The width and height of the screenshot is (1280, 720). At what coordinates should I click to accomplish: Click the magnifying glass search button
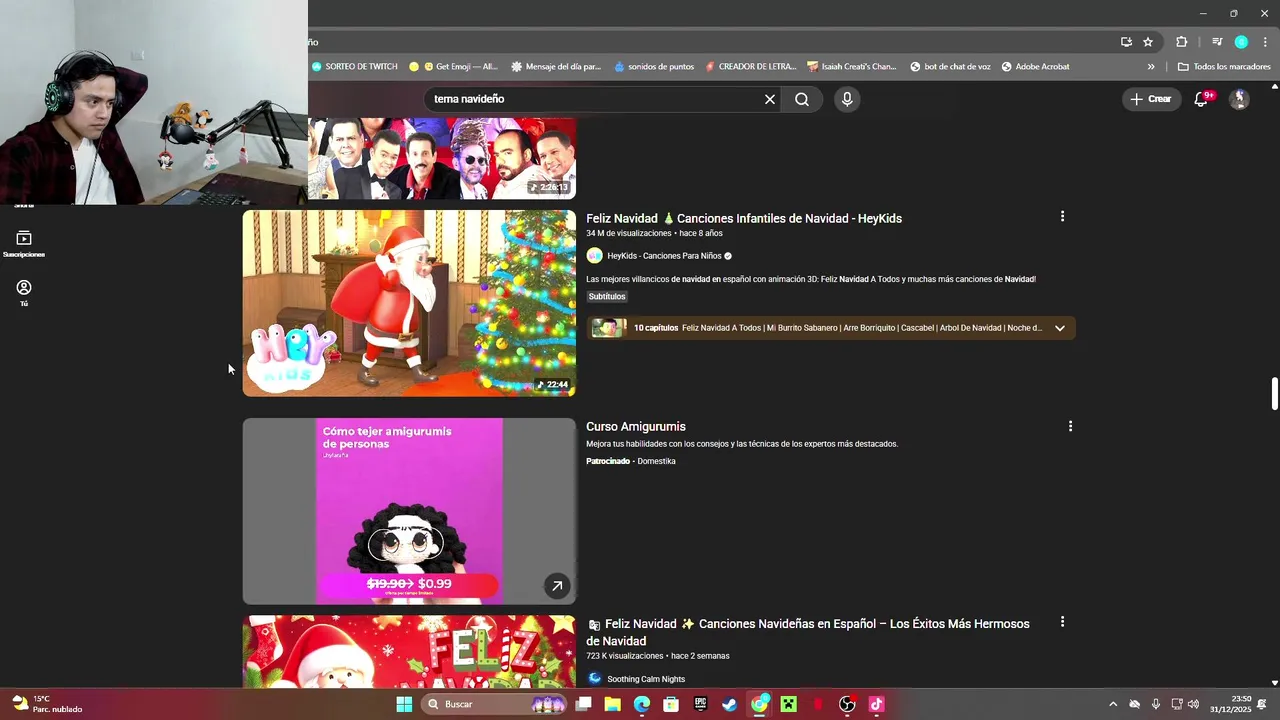[x=802, y=99]
